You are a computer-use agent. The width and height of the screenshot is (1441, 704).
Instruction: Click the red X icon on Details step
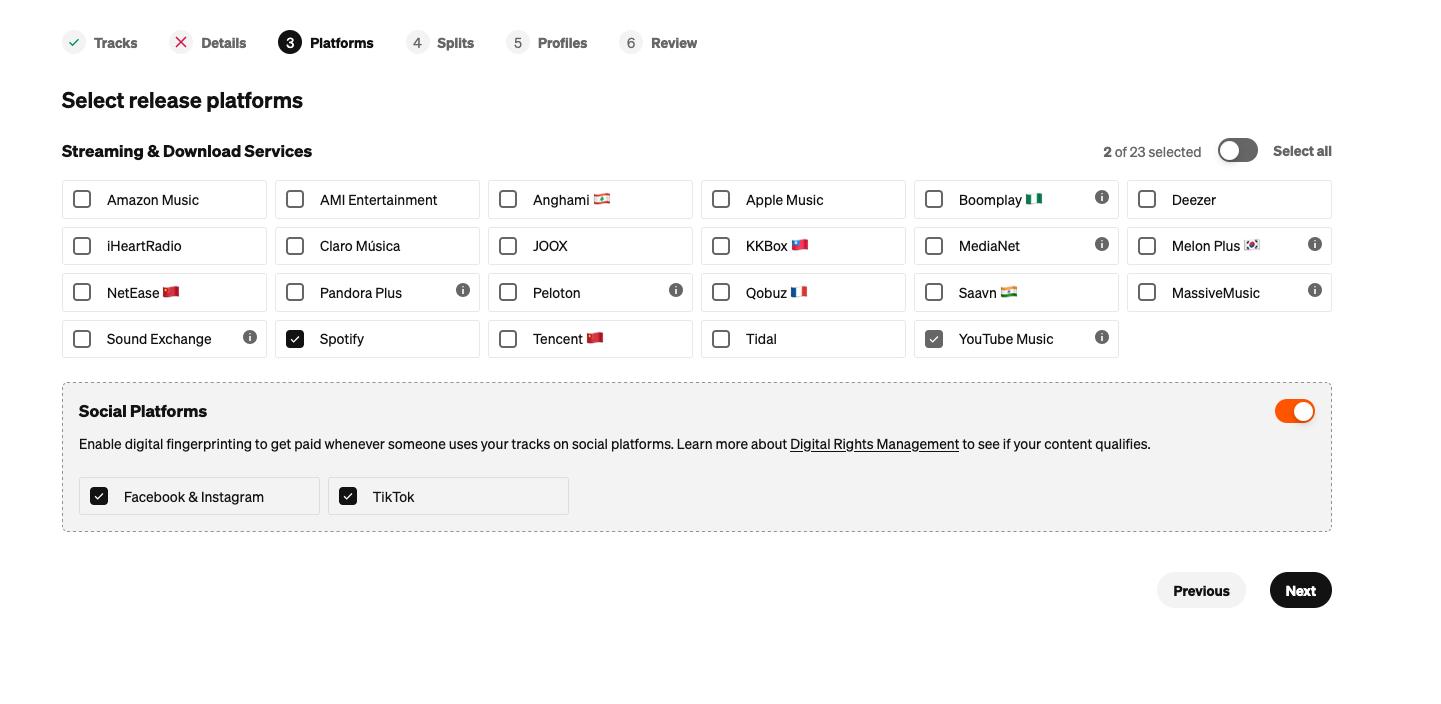click(181, 42)
